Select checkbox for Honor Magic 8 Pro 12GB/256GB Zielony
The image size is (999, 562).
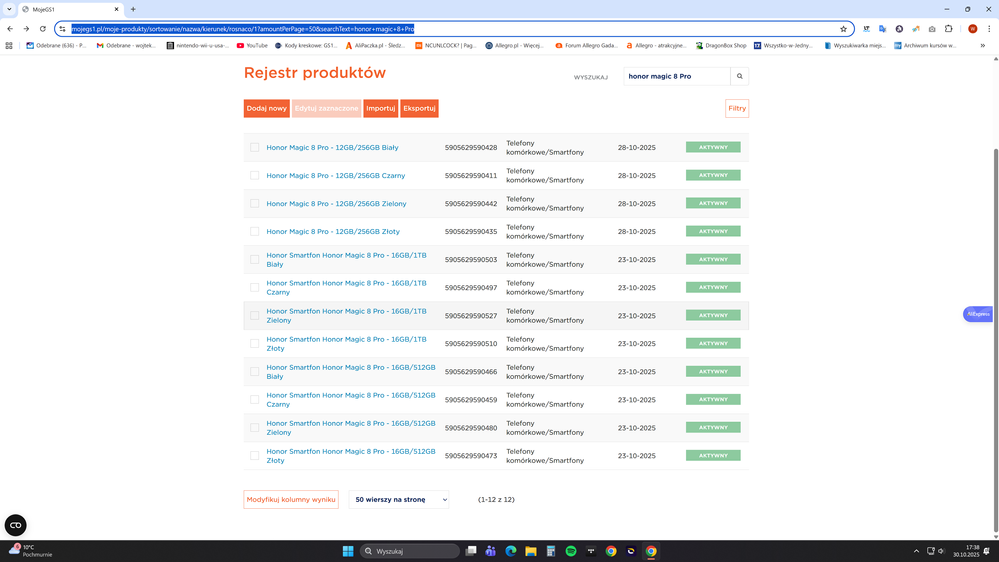click(x=255, y=204)
